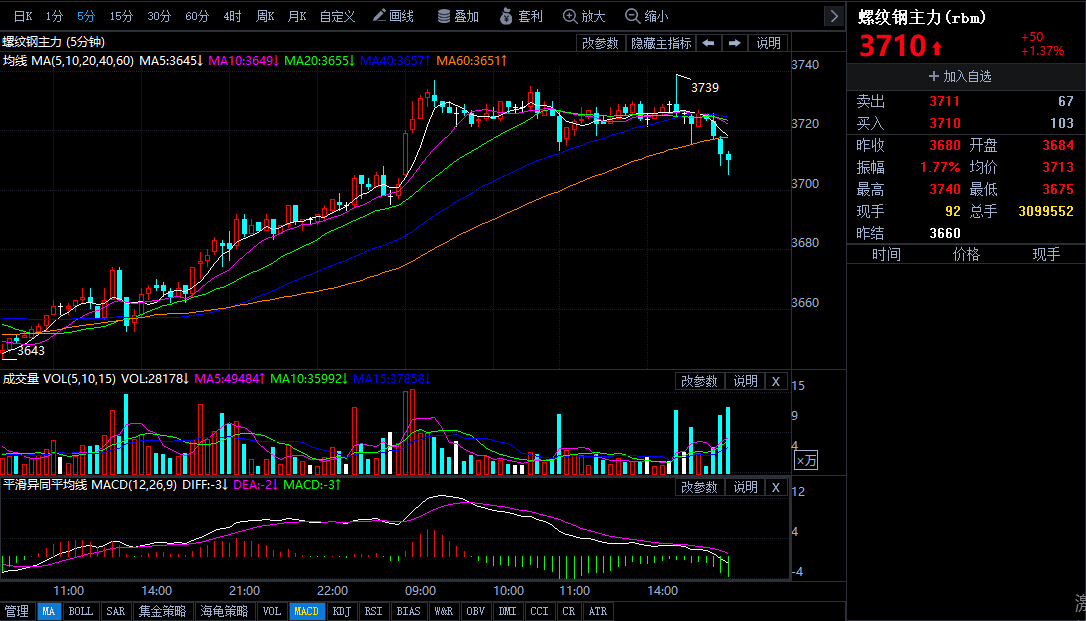The width and height of the screenshot is (1086, 621).
Task: Click the magenta MA10:3649 legend value
Action: tap(243, 61)
